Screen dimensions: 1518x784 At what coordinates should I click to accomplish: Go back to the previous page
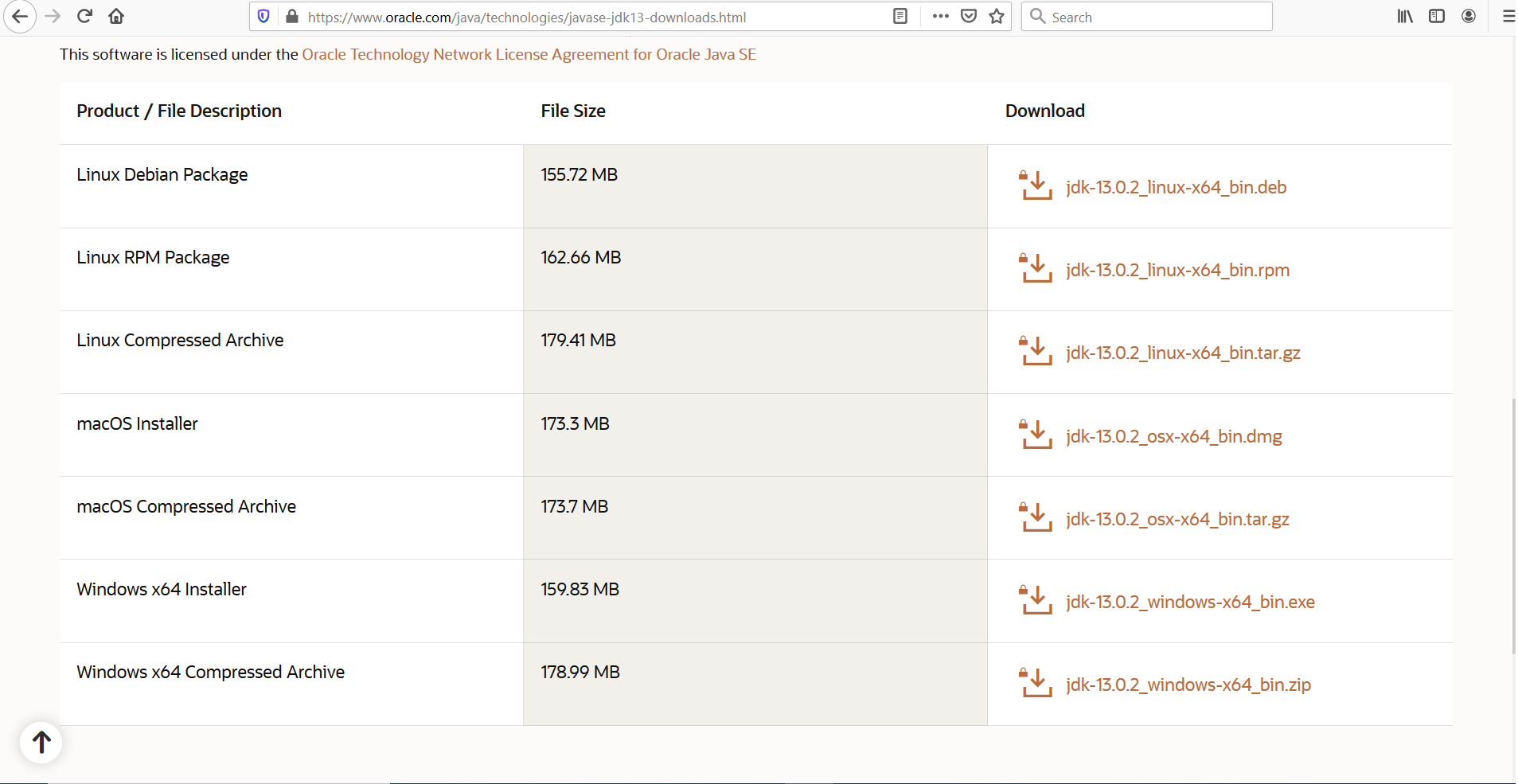point(19,17)
